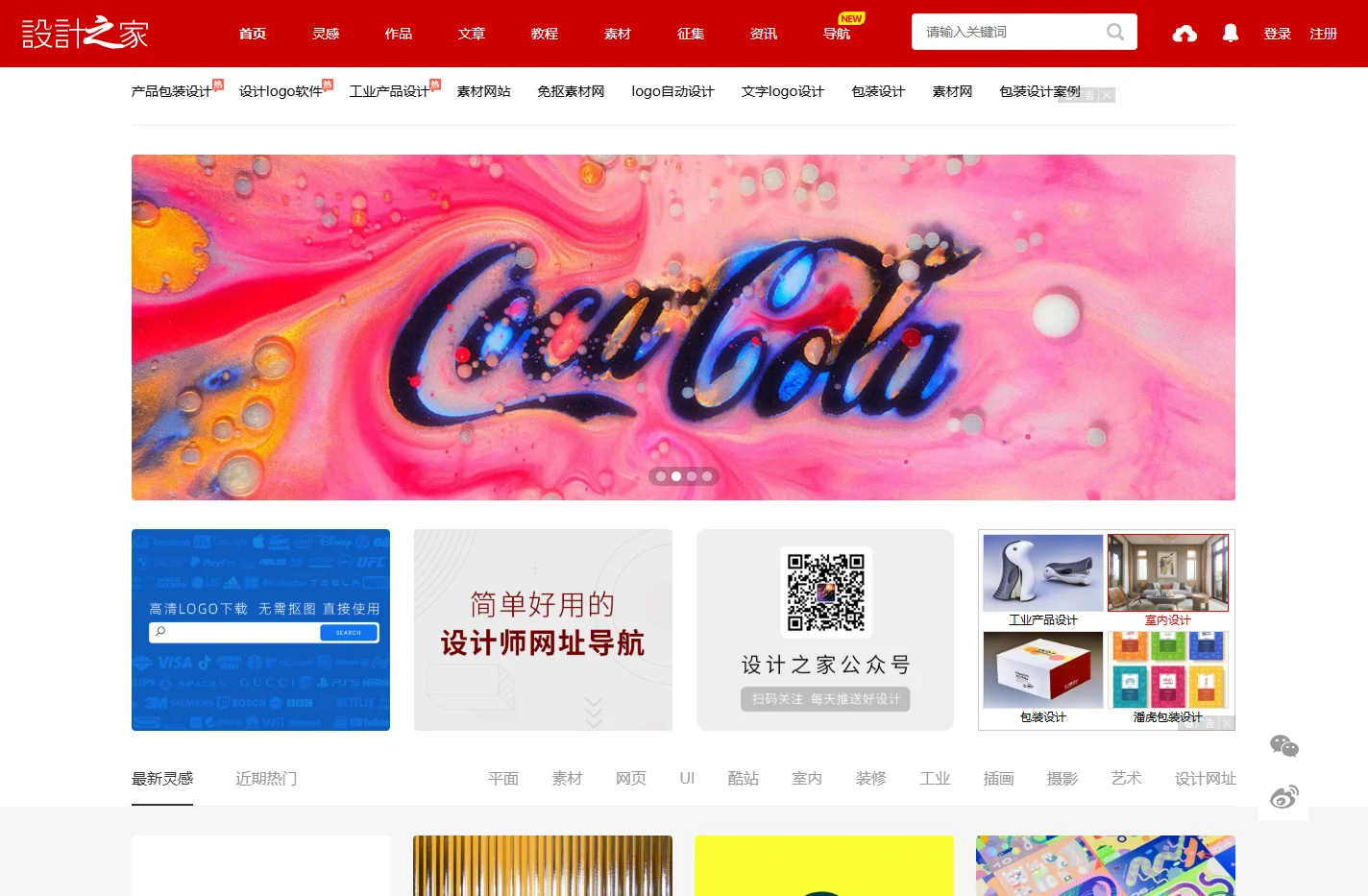Open 素材 navigation item
The width and height of the screenshot is (1368, 896).
pyautogui.click(x=618, y=34)
